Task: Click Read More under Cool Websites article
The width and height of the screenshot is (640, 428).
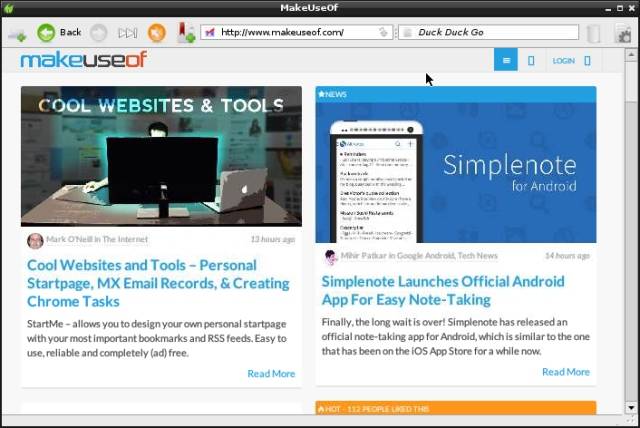Action: (271, 373)
